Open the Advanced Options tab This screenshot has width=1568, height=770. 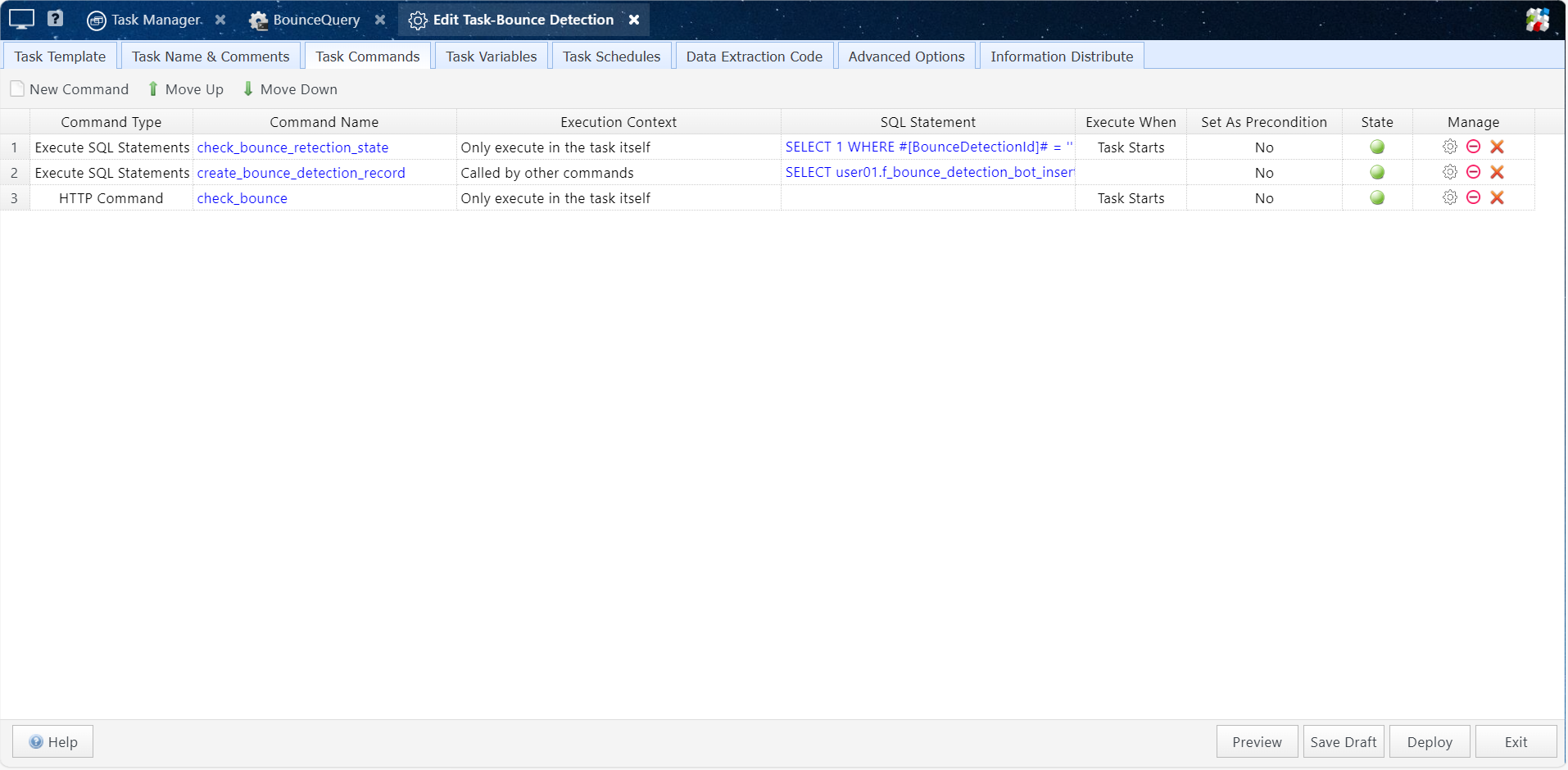[906, 57]
